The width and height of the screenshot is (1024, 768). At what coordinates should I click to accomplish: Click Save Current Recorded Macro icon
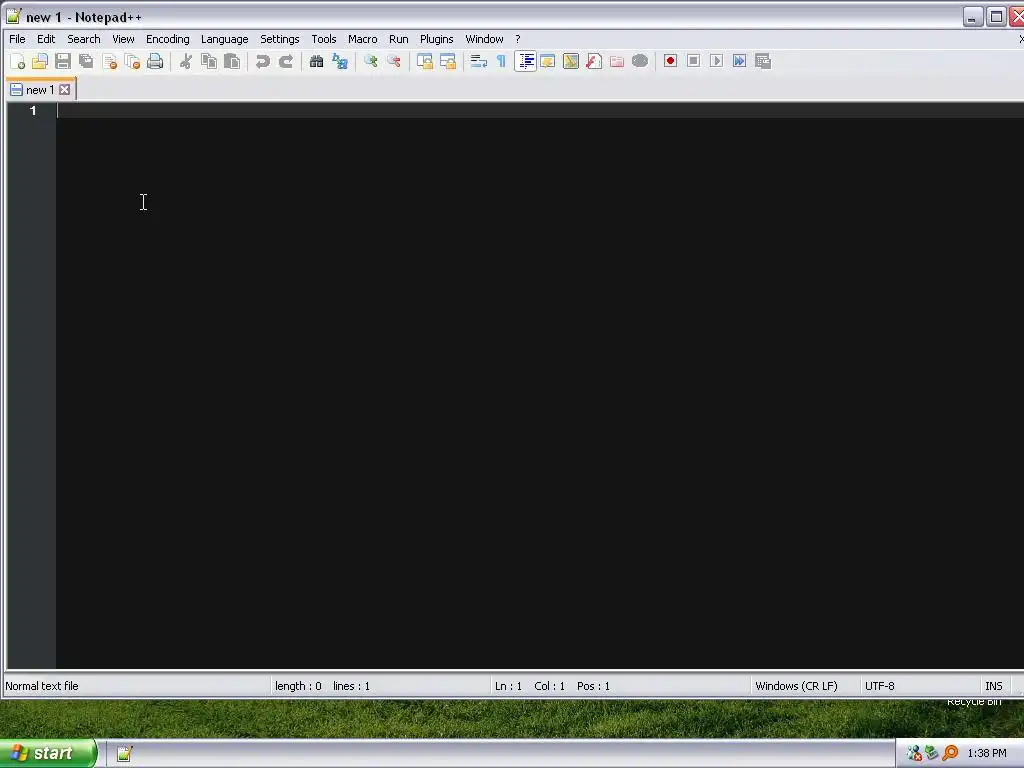click(763, 61)
